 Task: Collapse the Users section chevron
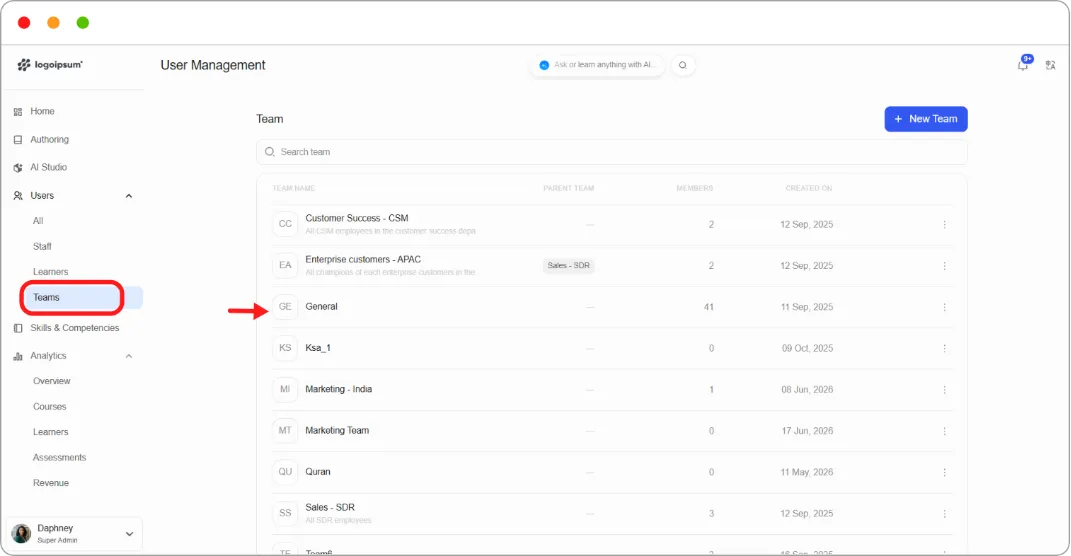(x=128, y=196)
